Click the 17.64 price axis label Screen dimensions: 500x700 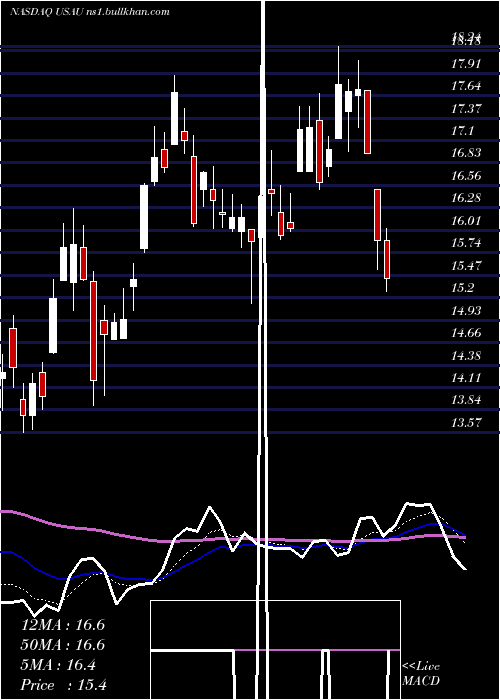coord(466,86)
